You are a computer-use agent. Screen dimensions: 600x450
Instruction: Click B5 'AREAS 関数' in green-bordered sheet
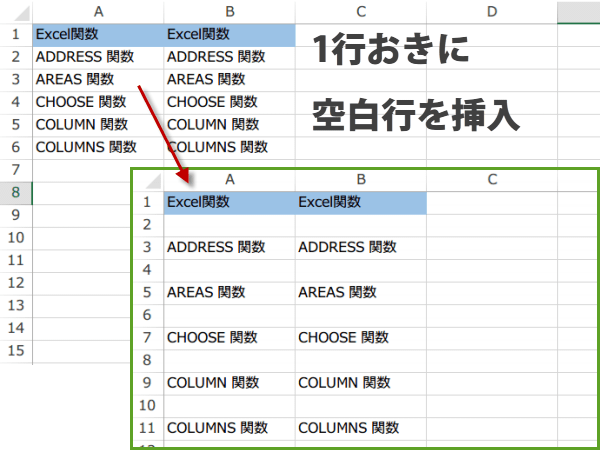[361, 293]
